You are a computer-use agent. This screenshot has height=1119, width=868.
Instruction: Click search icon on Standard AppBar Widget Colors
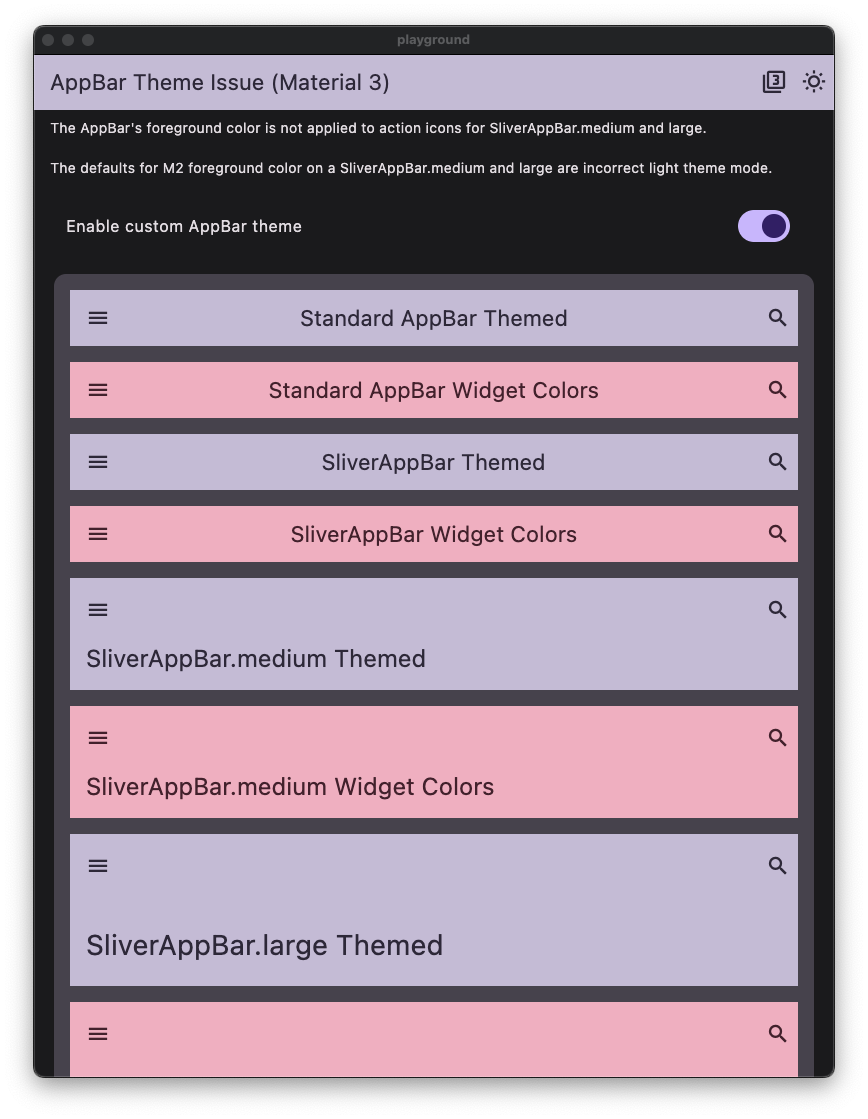777,390
